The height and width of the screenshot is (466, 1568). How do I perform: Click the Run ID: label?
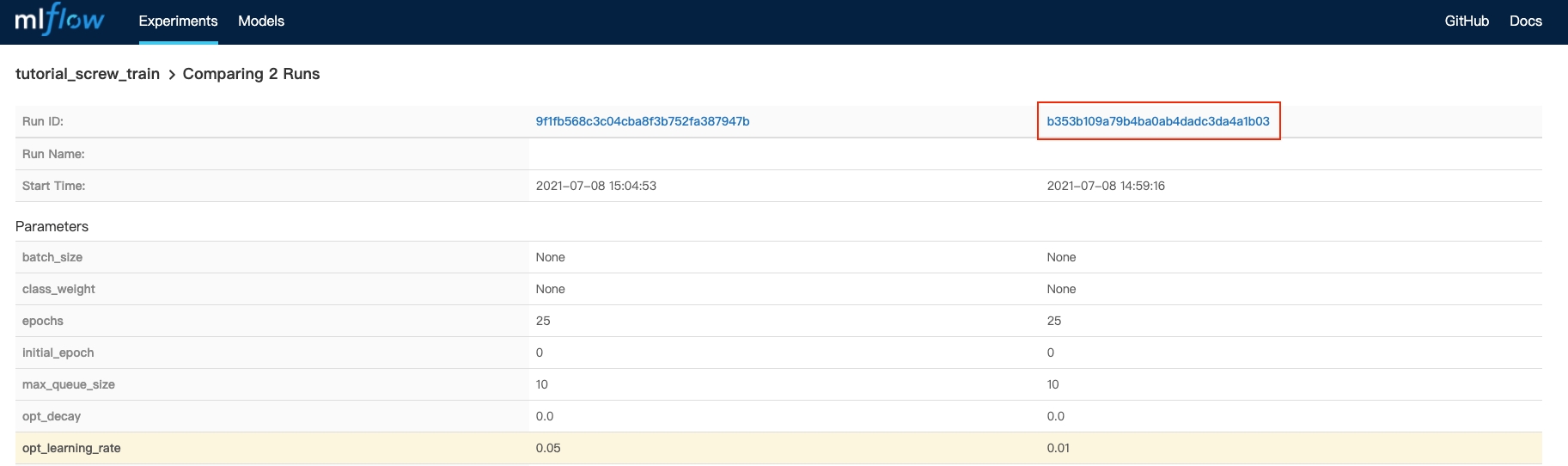point(43,121)
